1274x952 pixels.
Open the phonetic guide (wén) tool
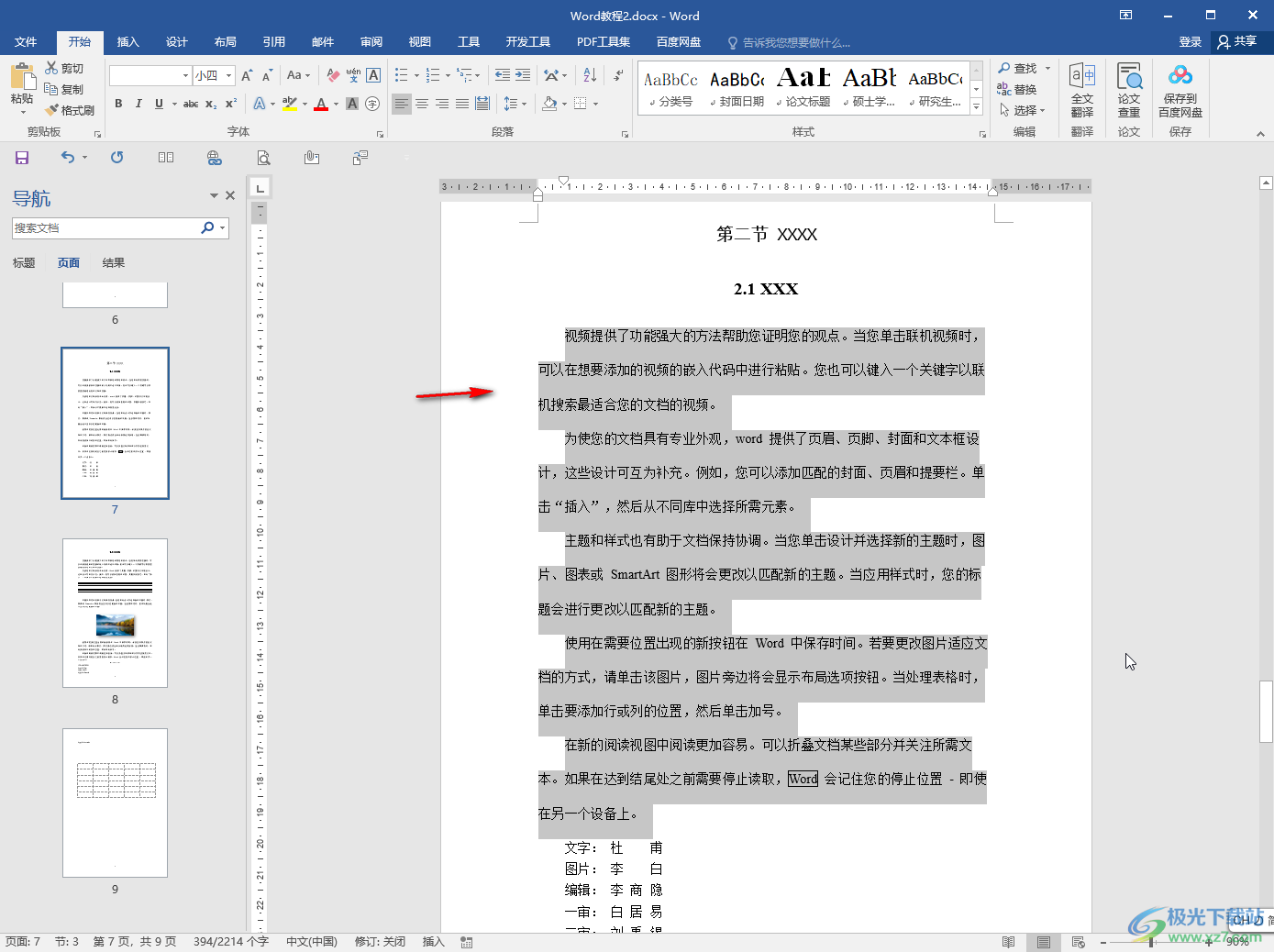coord(353,75)
